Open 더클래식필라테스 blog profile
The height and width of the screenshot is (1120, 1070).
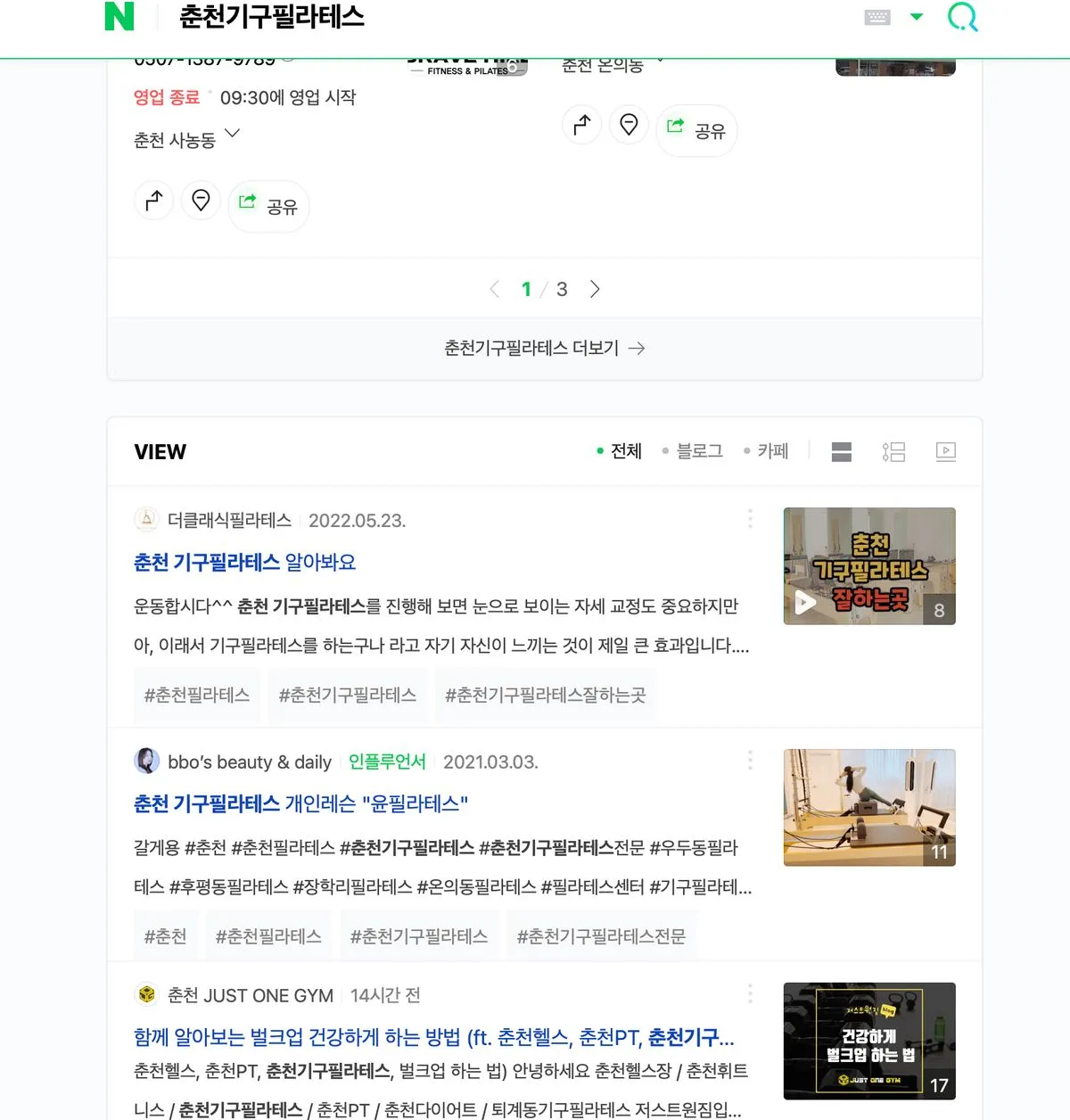coord(230,521)
